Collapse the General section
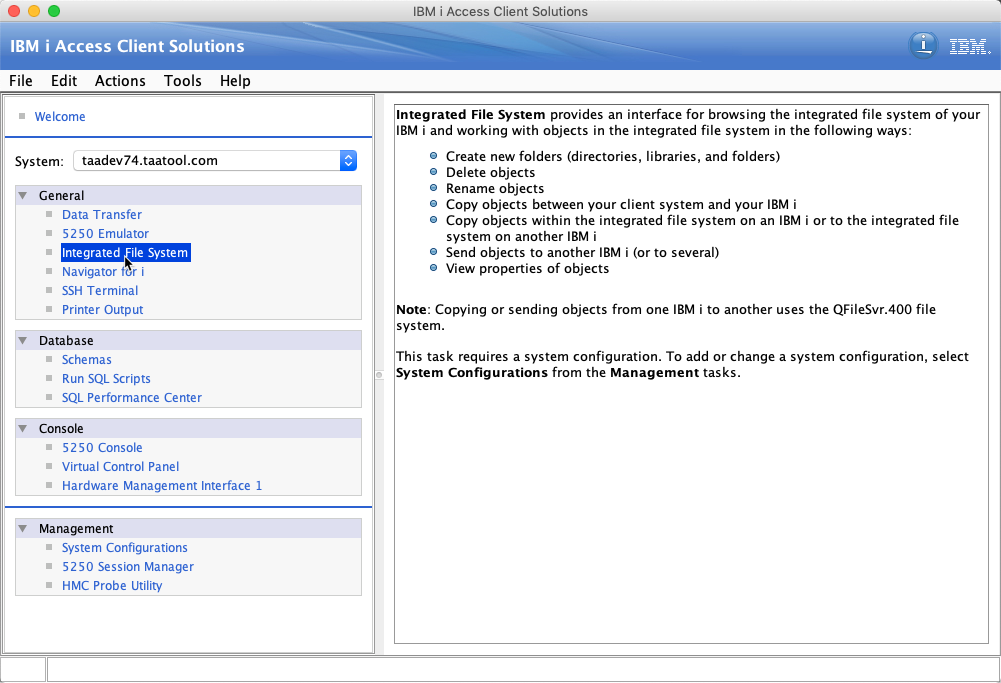 click(23, 195)
